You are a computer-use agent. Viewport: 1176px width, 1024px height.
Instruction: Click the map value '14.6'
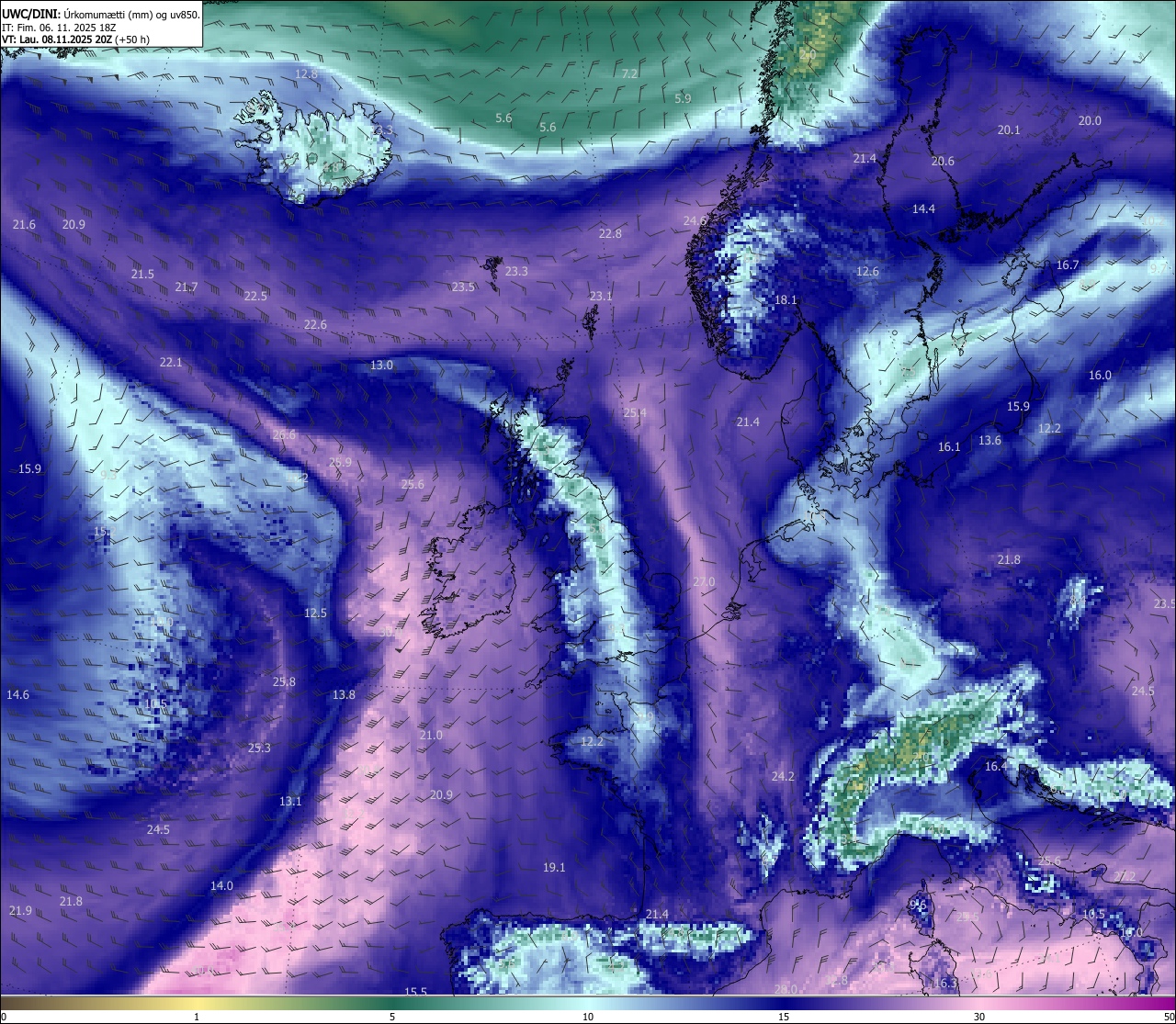[x=17, y=695]
